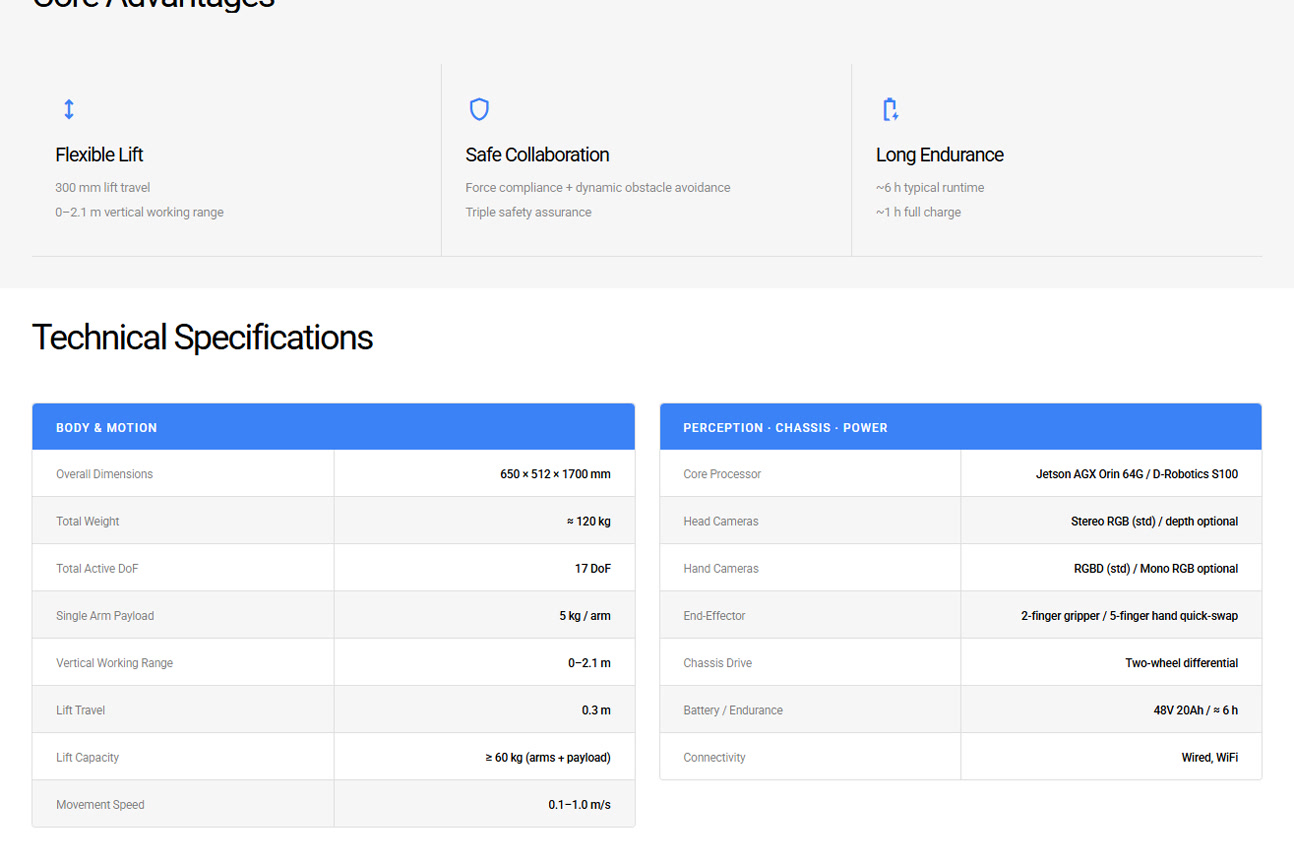Select the 'Wired, WiFi' value

point(1209,758)
